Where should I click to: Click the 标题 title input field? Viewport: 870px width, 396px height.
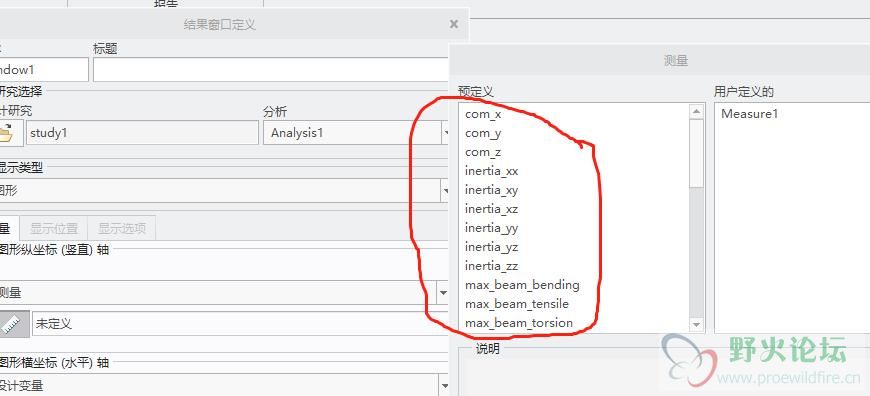(271, 70)
